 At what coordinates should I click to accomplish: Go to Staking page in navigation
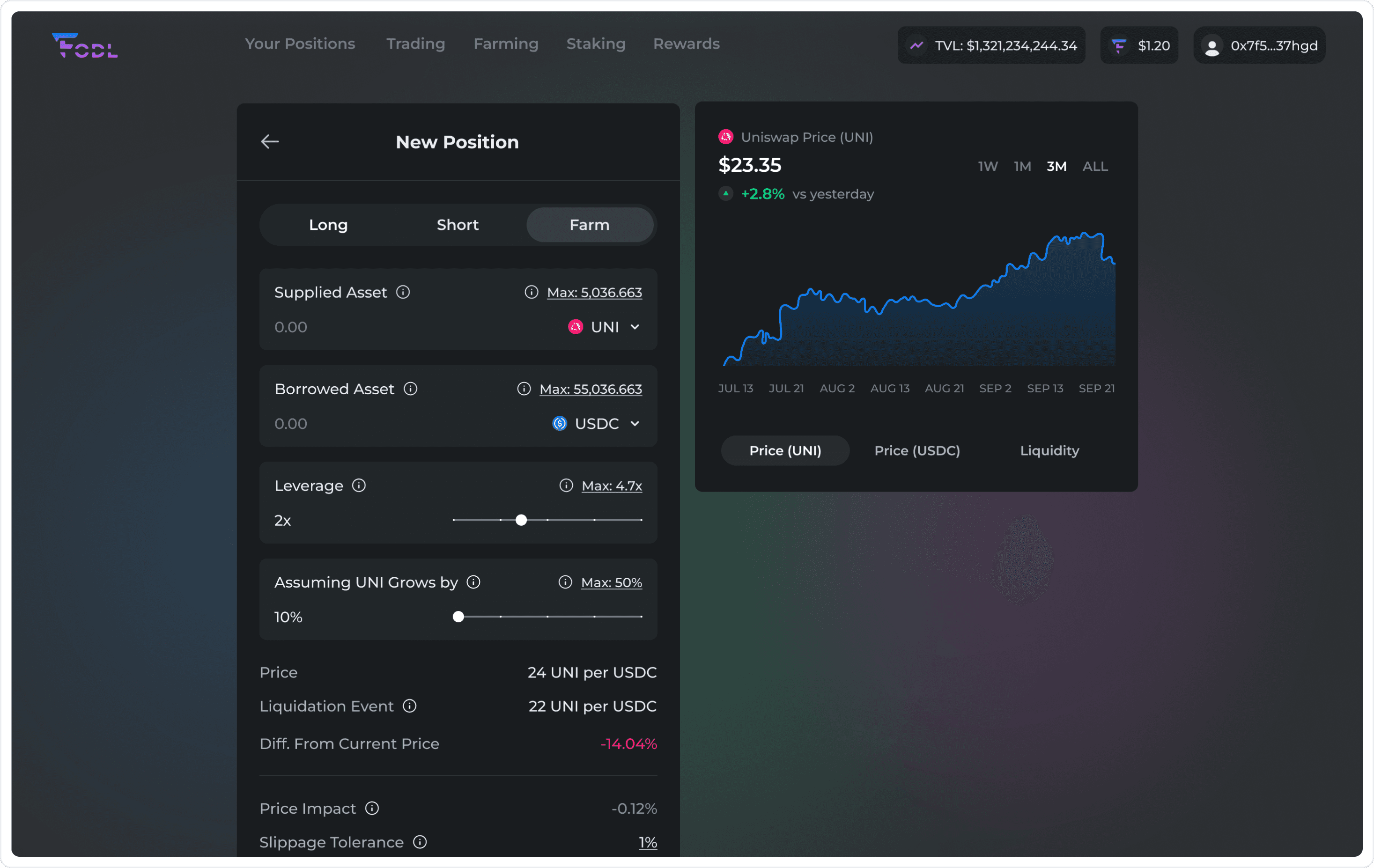(596, 44)
